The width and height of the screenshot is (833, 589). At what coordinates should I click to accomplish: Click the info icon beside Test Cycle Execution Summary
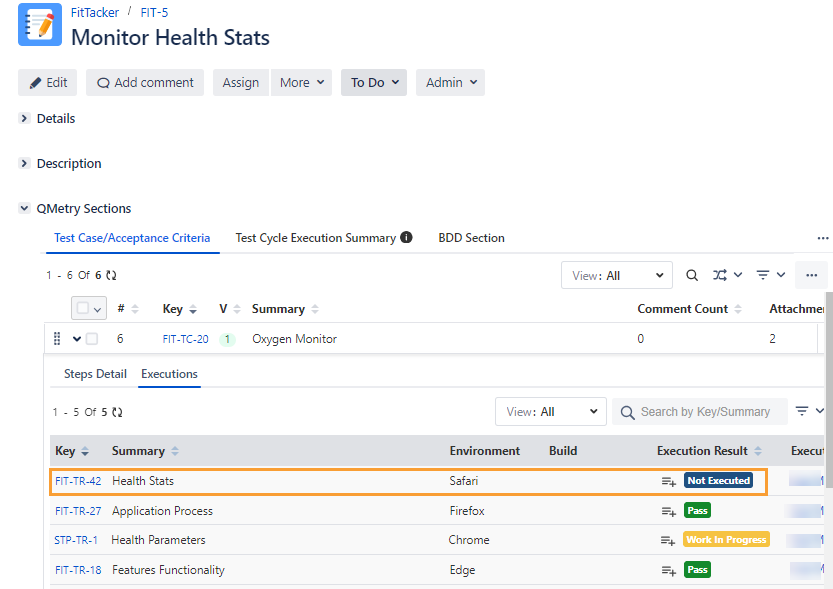tap(406, 237)
